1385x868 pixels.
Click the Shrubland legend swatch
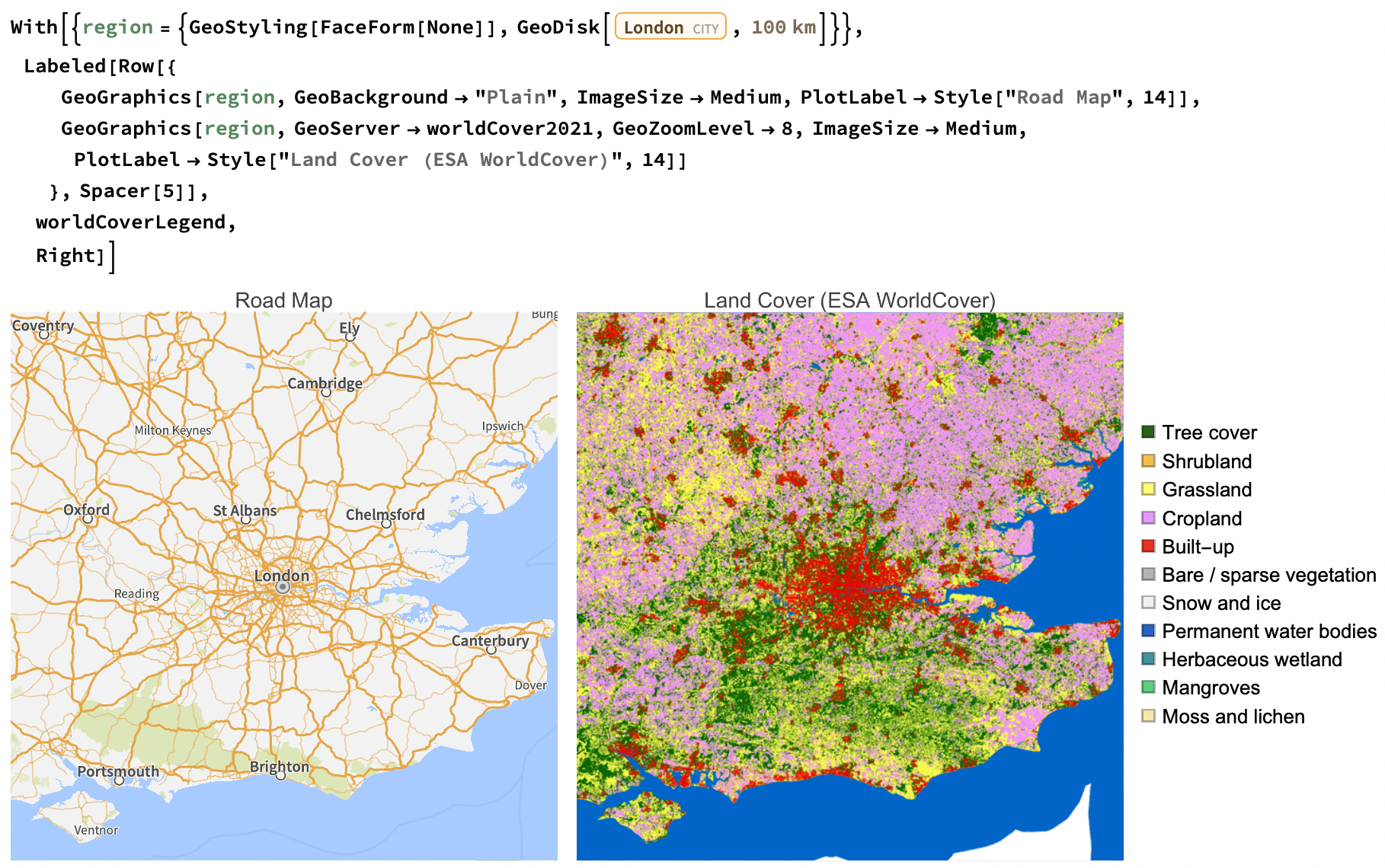pos(1148,461)
